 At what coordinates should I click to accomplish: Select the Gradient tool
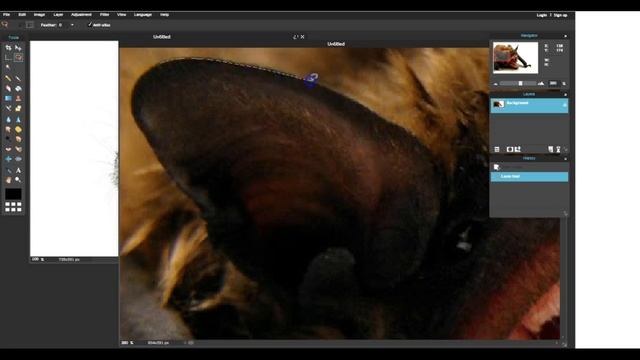click(8, 98)
